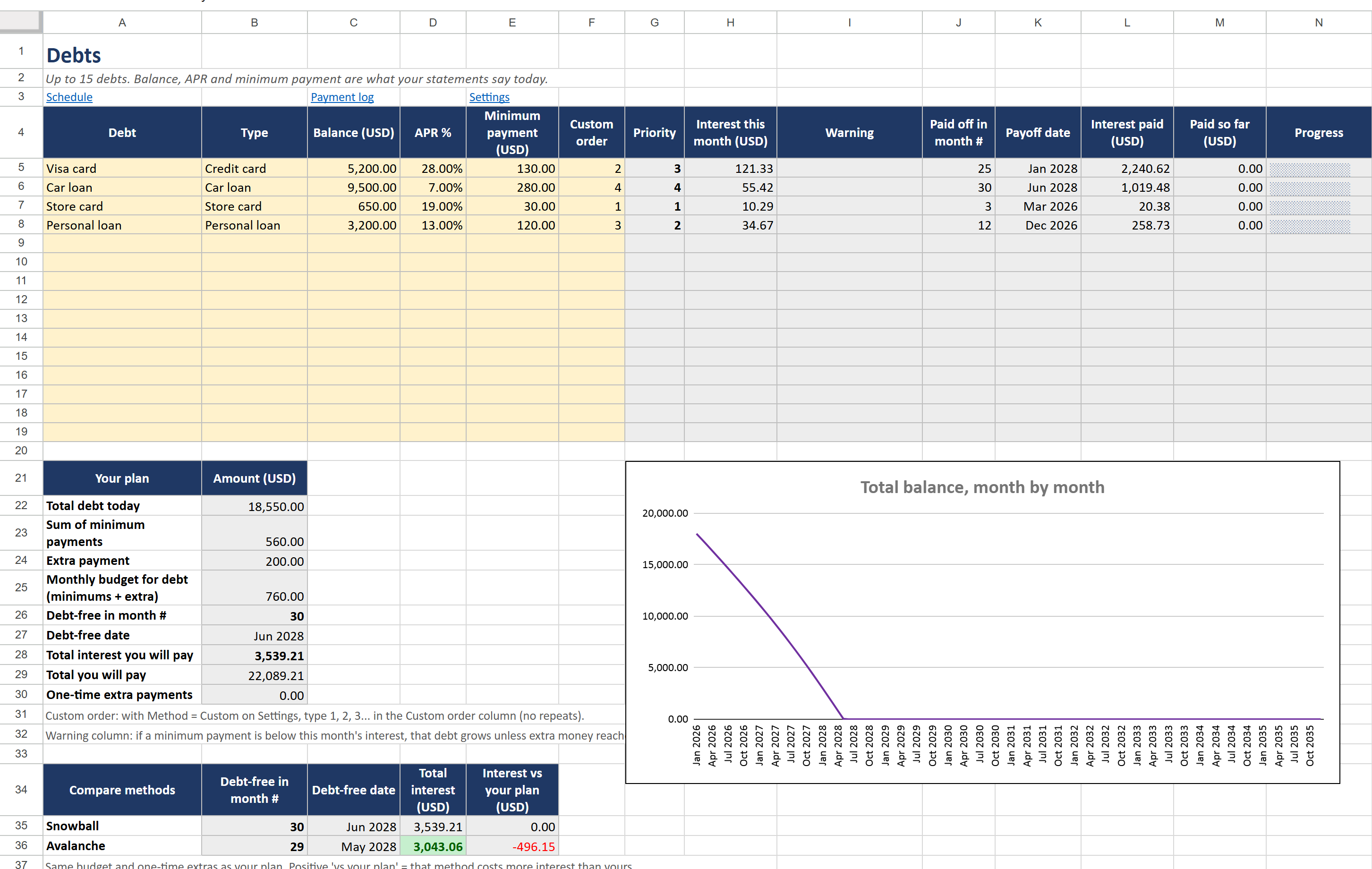
Task: Select Visa card interest paid 2,240.62
Action: pyautogui.click(x=1126, y=168)
